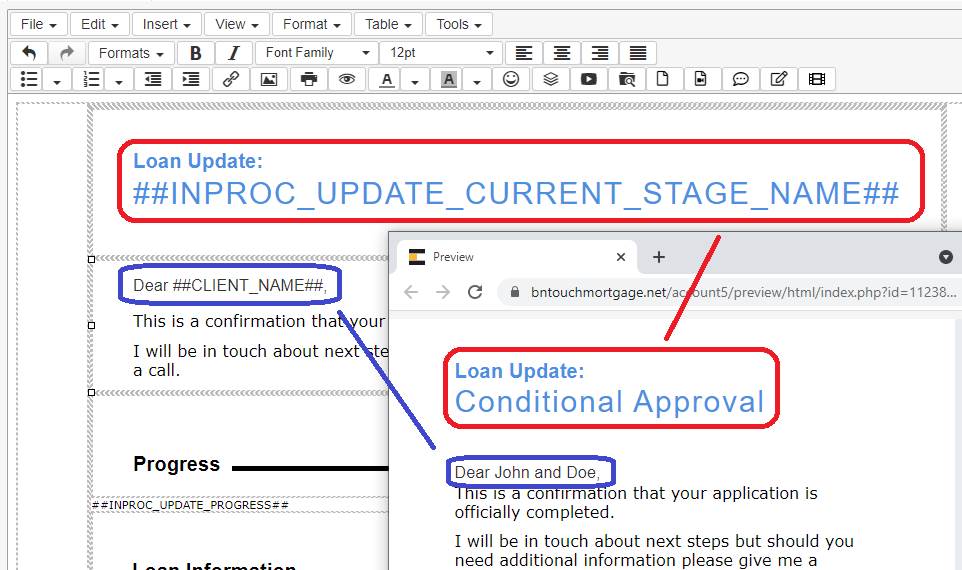This screenshot has width=962, height=570.
Task: Center align the text
Action: pos(561,53)
